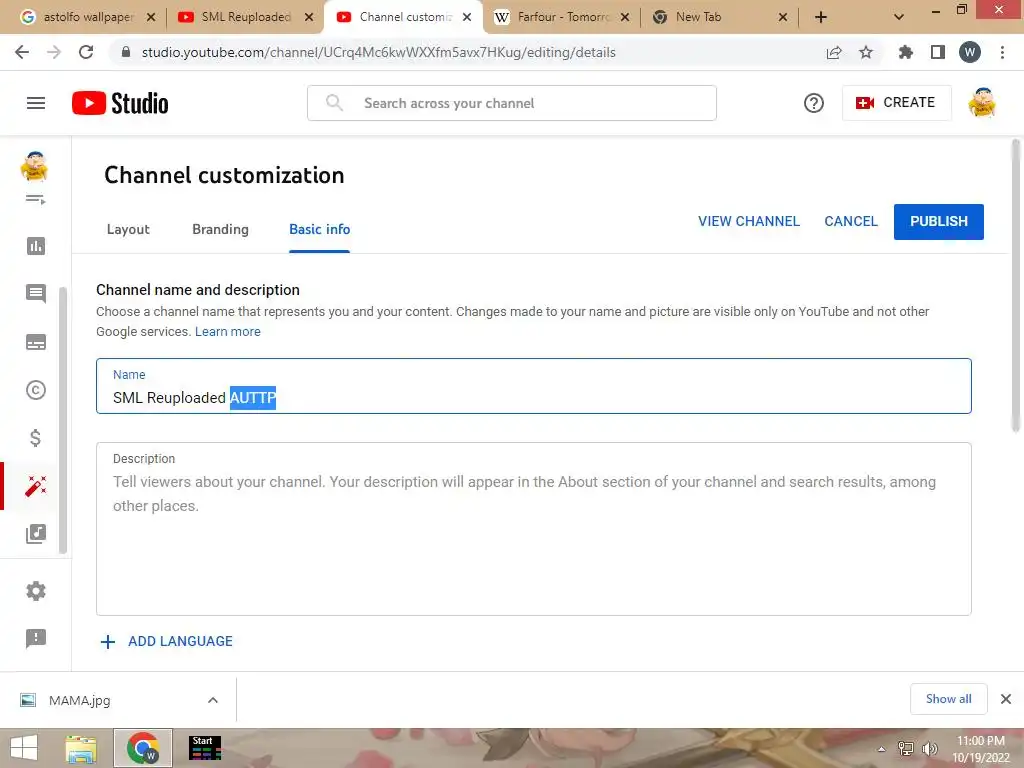Viewport: 1024px width, 768px height.
Task: Click the address bar URL
Action: pyautogui.click(x=379, y=52)
